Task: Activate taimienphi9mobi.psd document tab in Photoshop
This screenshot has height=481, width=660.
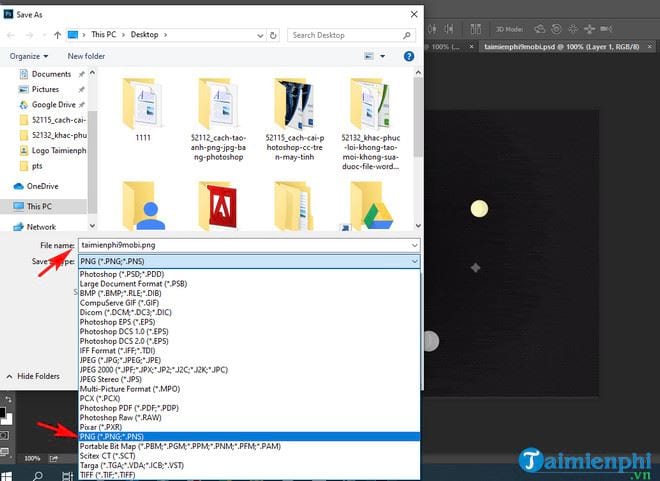Action: [x=562, y=47]
